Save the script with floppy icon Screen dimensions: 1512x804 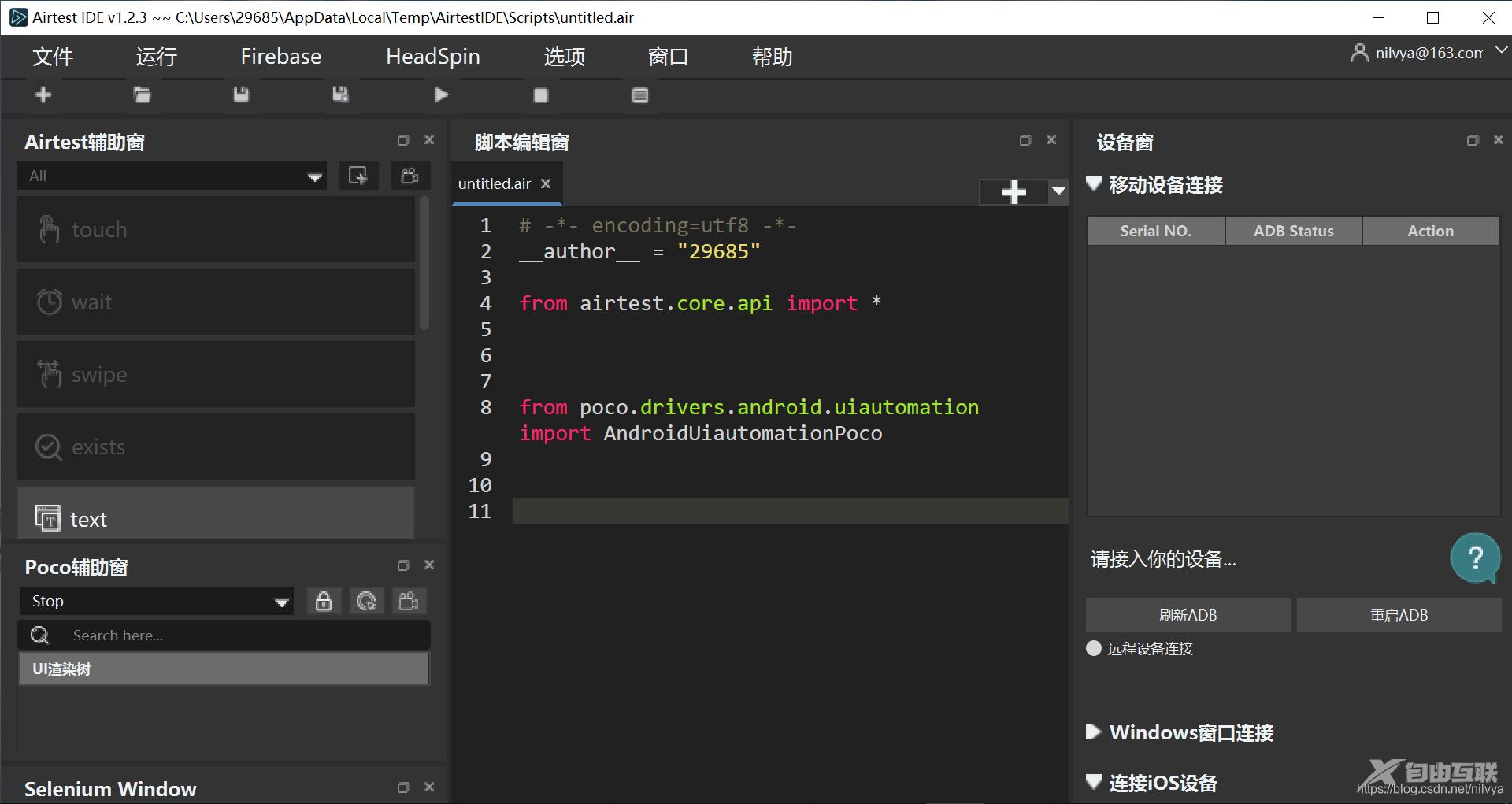click(x=241, y=94)
